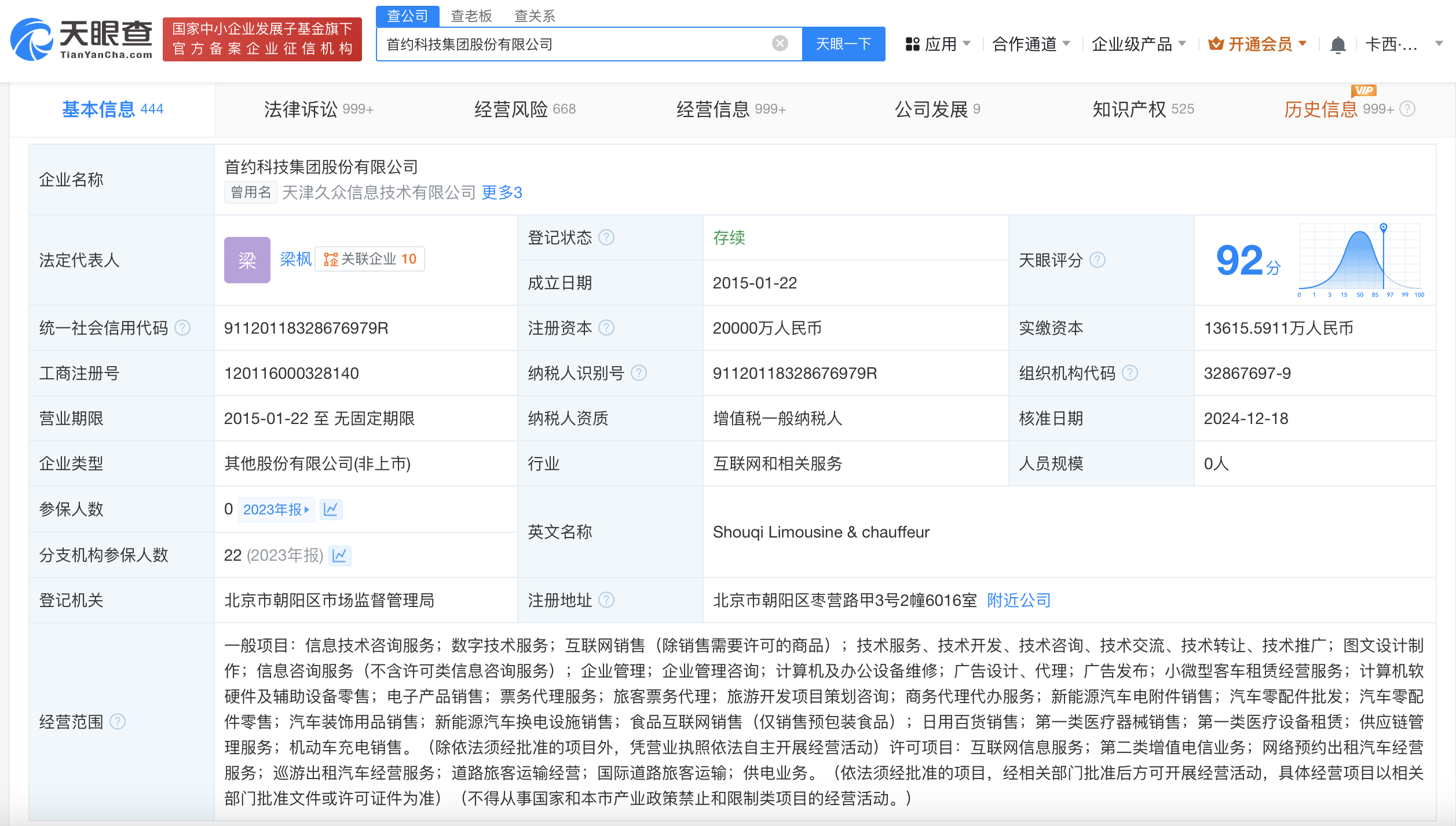Clear the search box with X icon
The height and width of the screenshot is (826, 1456).
pos(780,43)
